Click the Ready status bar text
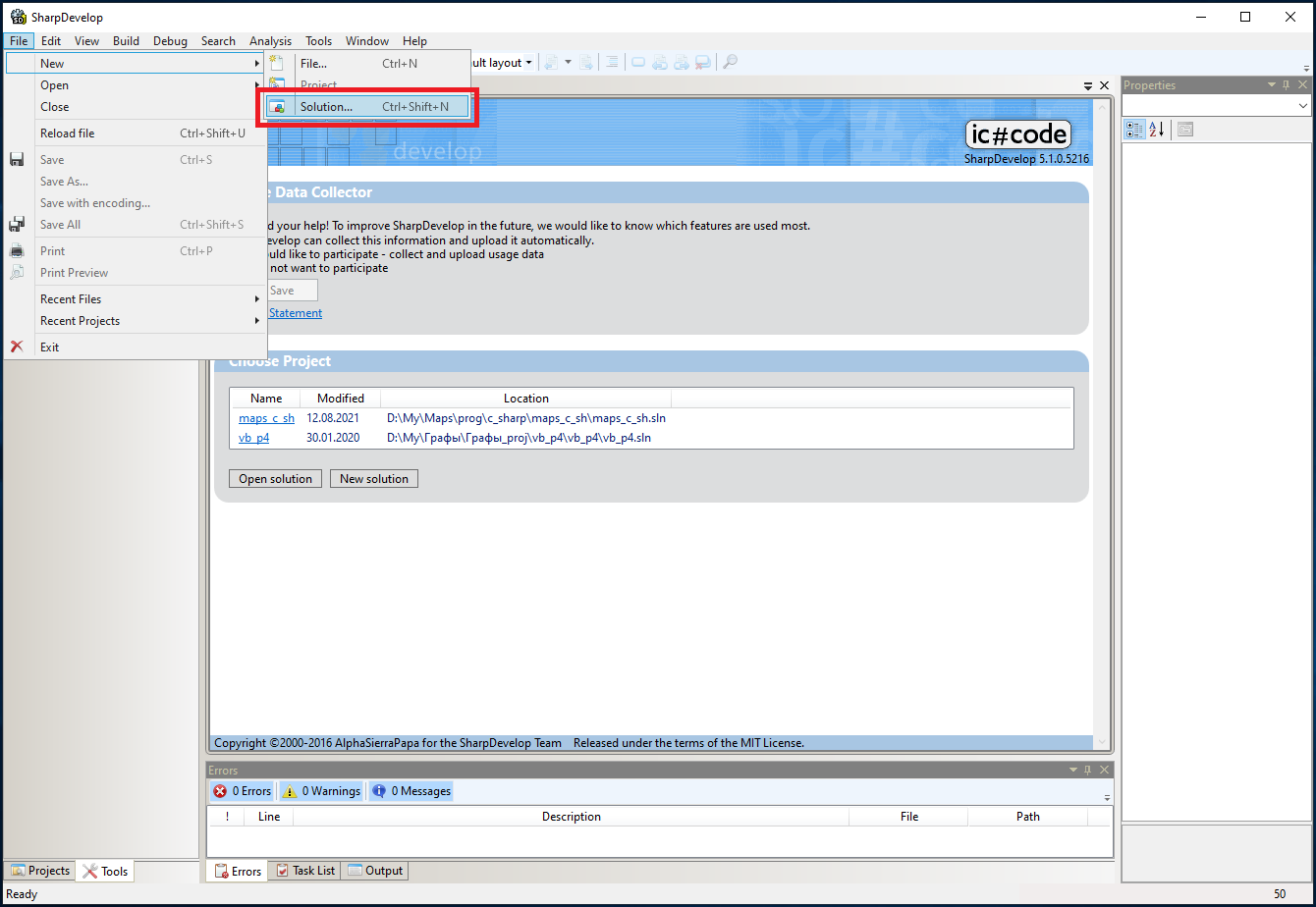The height and width of the screenshot is (907, 1316). pyautogui.click(x=22, y=894)
